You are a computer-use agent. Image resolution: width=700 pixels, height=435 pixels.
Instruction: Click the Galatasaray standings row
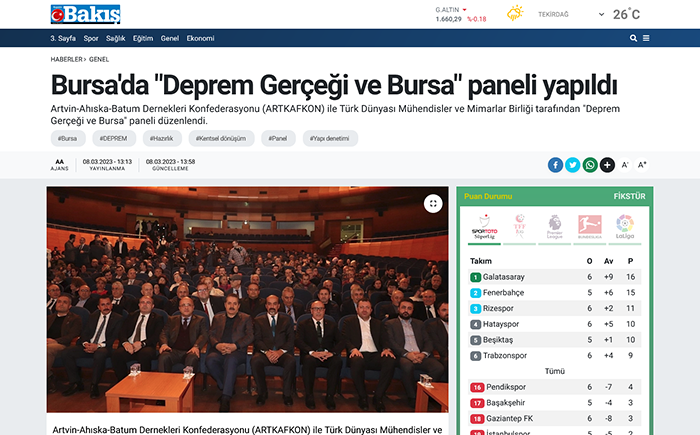point(554,277)
